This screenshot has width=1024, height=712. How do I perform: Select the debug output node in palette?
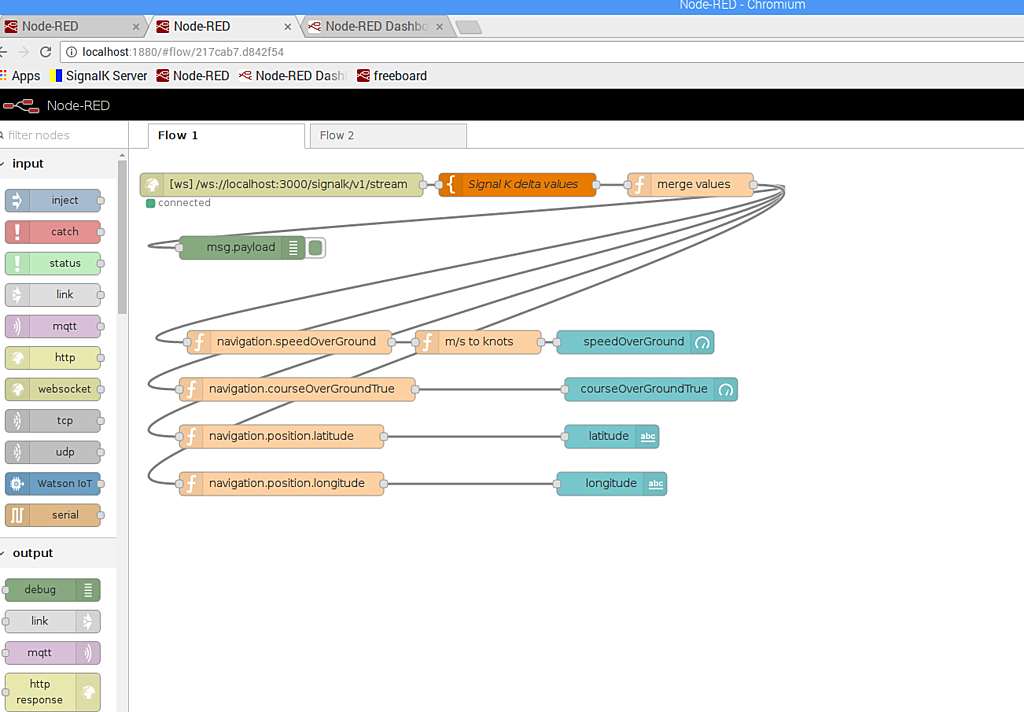click(x=53, y=590)
